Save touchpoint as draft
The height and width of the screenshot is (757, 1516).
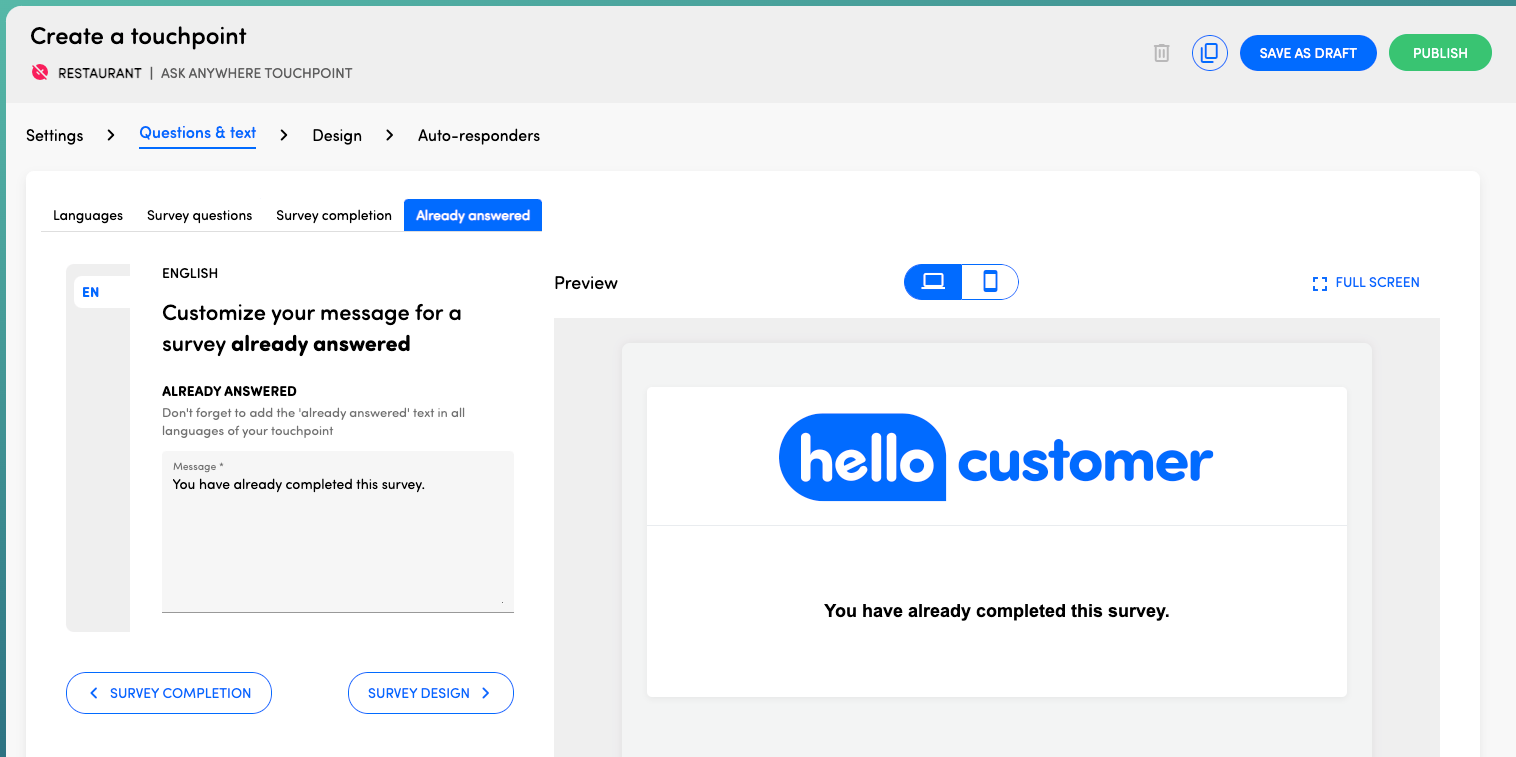pos(1308,53)
